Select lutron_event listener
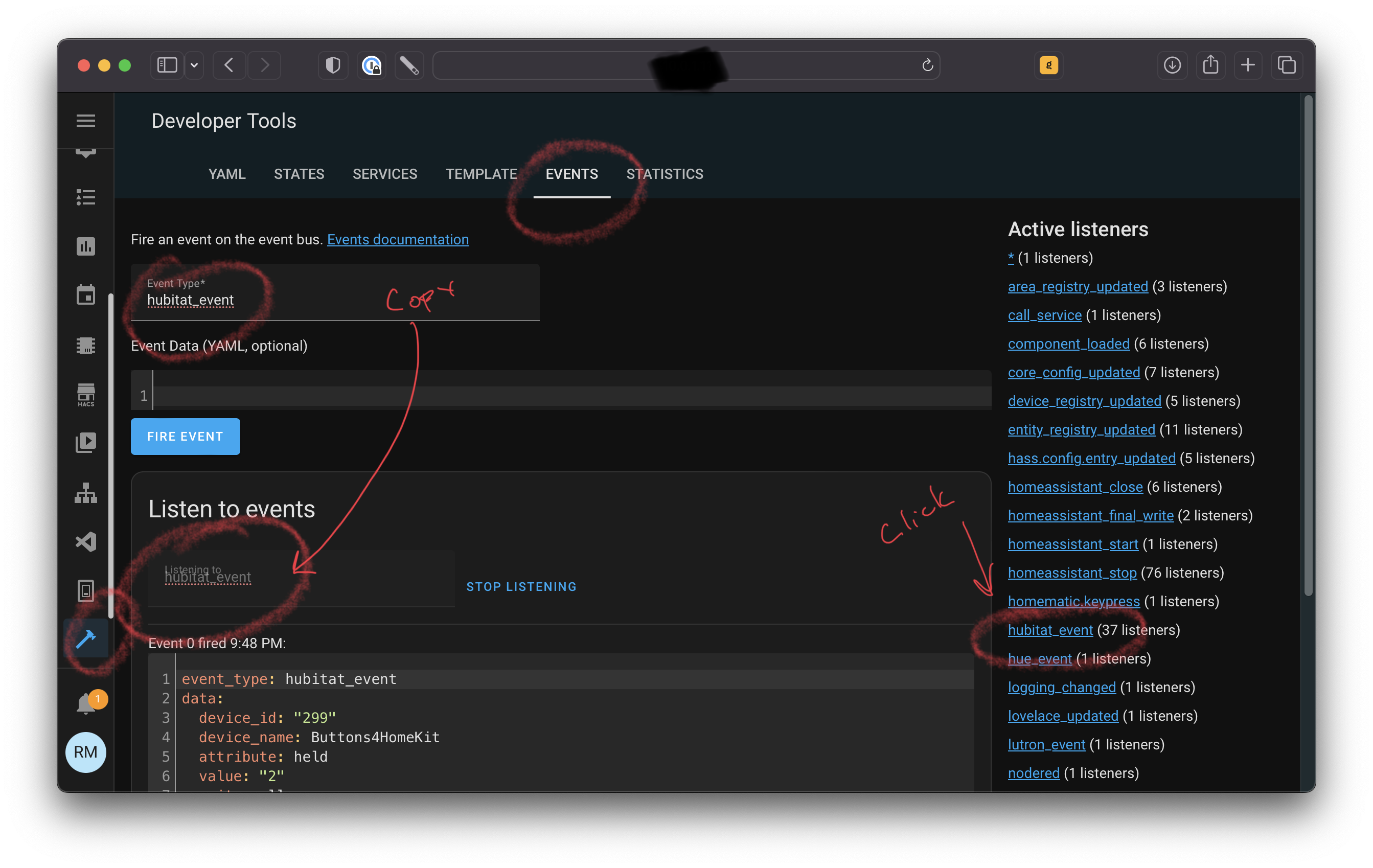This screenshot has height=868, width=1373. tap(1046, 744)
